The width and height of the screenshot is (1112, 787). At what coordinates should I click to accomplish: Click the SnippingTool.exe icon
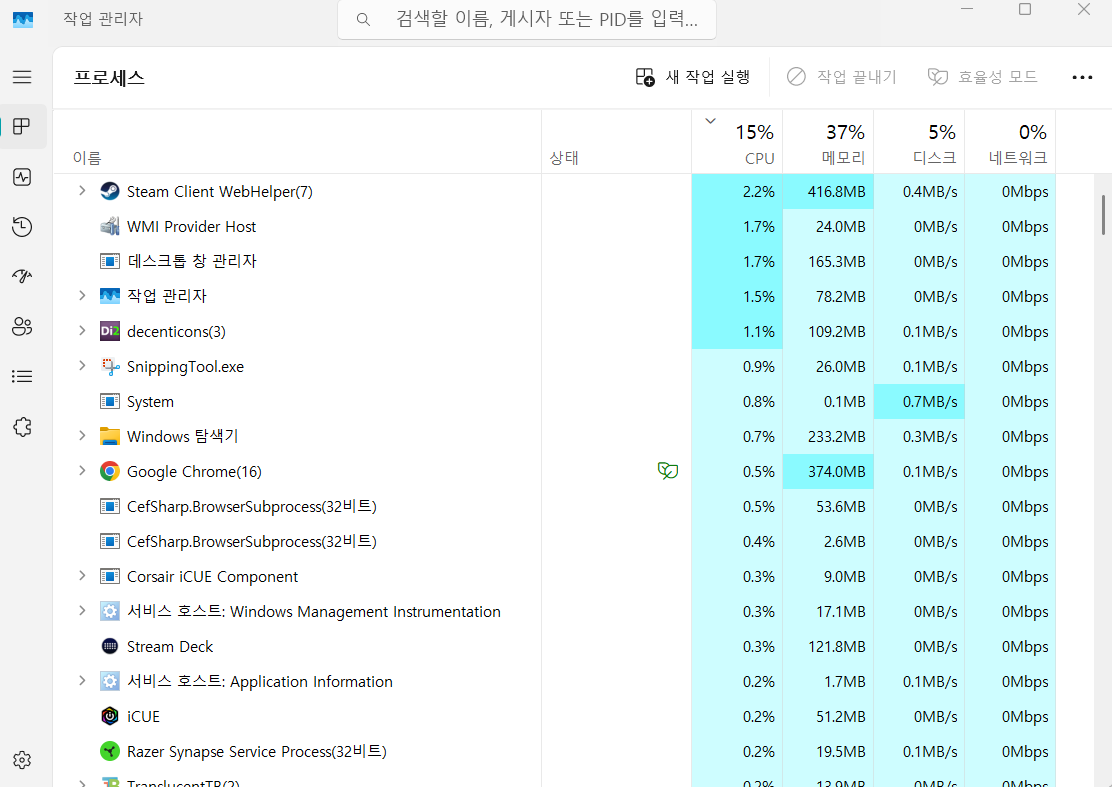click(109, 367)
